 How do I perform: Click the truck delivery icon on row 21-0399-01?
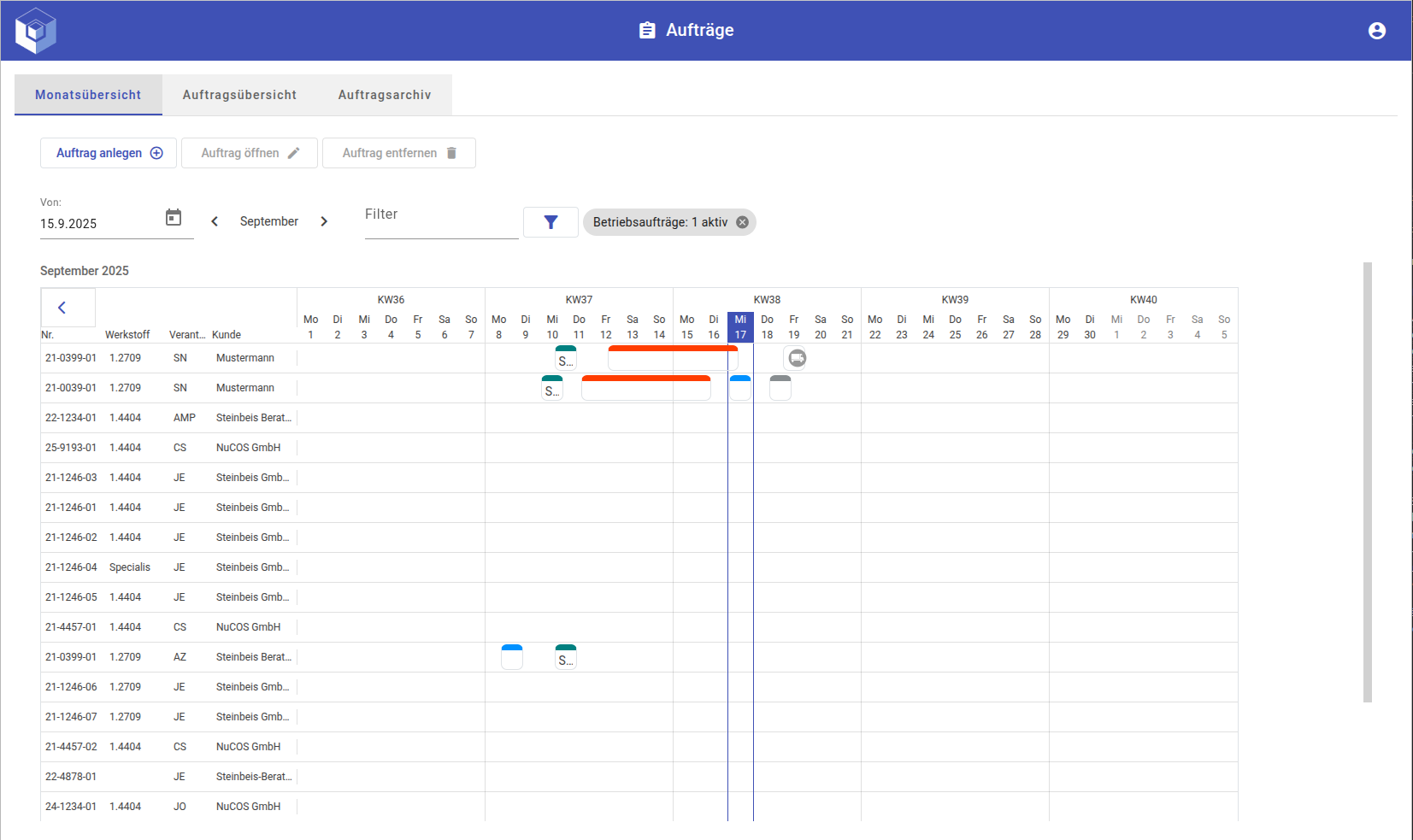(797, 358)
